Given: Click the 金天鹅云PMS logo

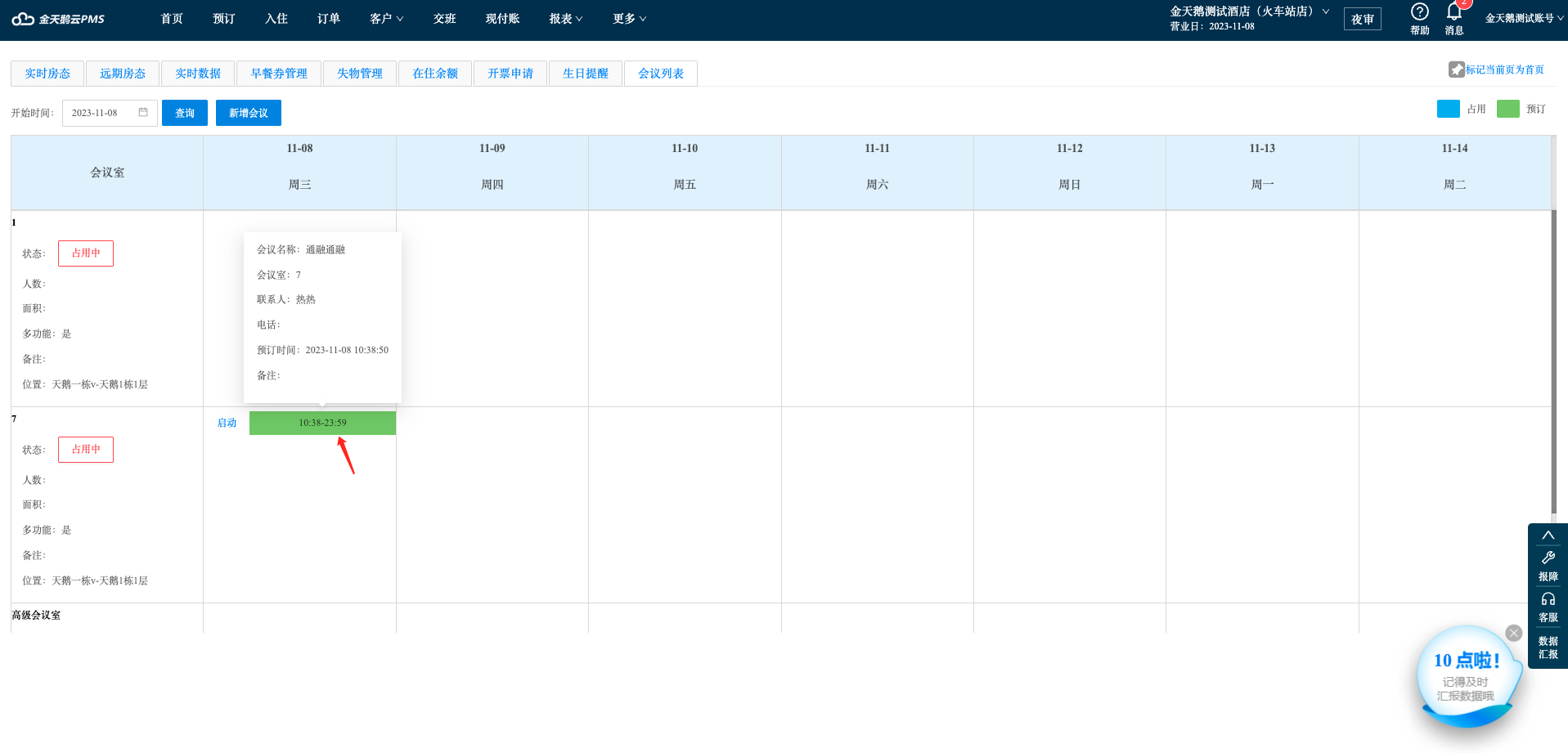Looking at the screenshot, I should pos(58,19).
